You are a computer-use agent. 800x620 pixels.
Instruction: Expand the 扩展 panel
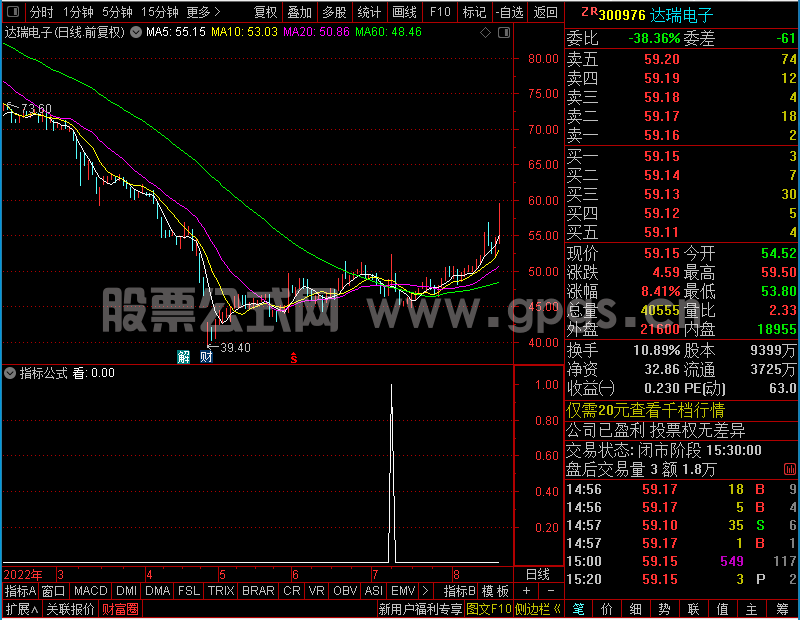[22, 609]
